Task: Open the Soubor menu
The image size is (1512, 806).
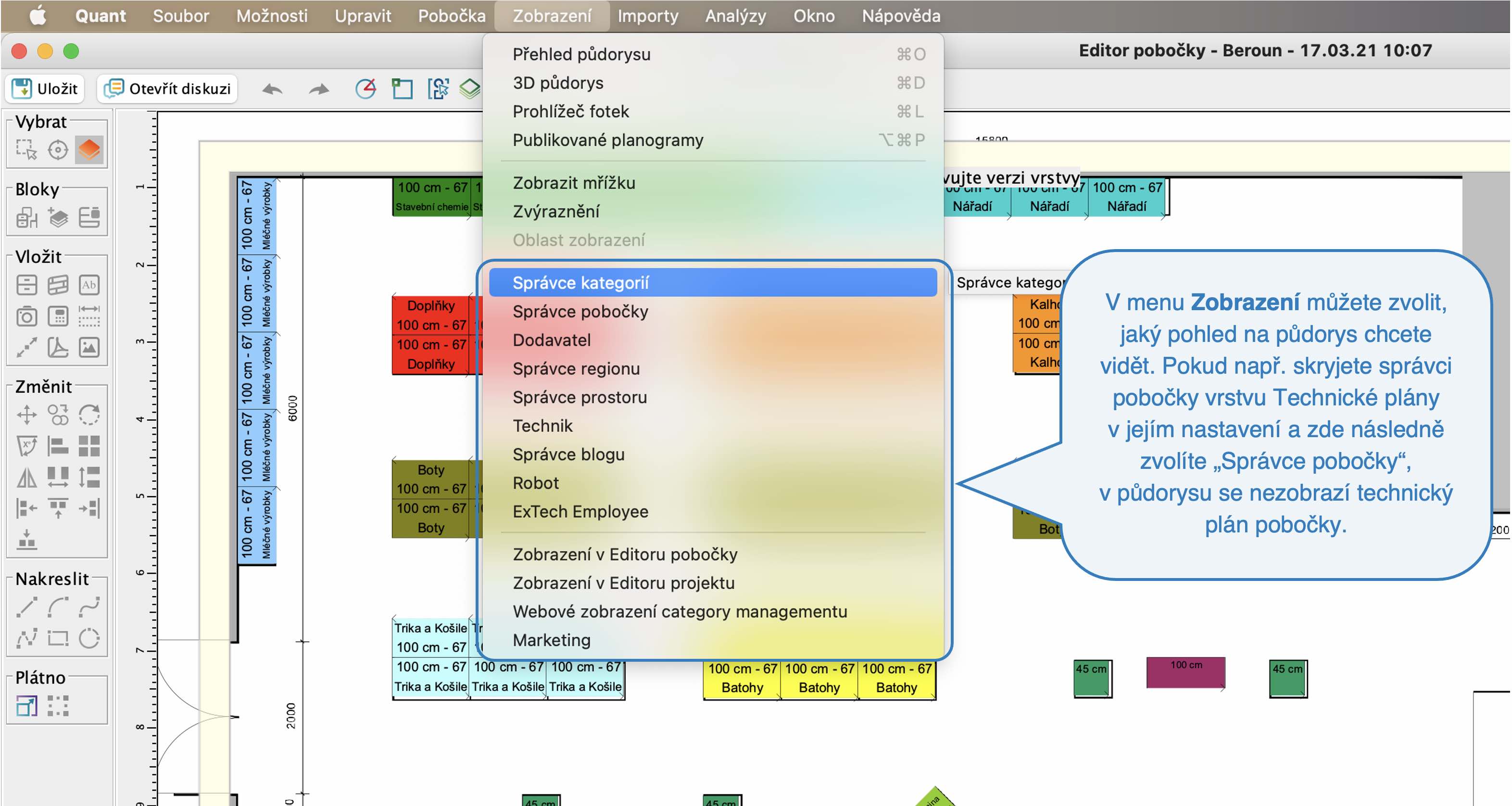Action: tap(181, 16)
